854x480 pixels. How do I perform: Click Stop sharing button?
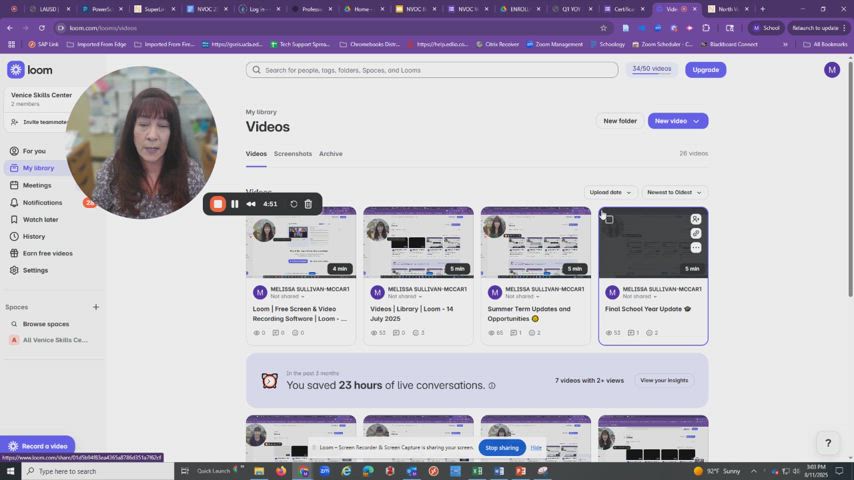pos(502,447)
